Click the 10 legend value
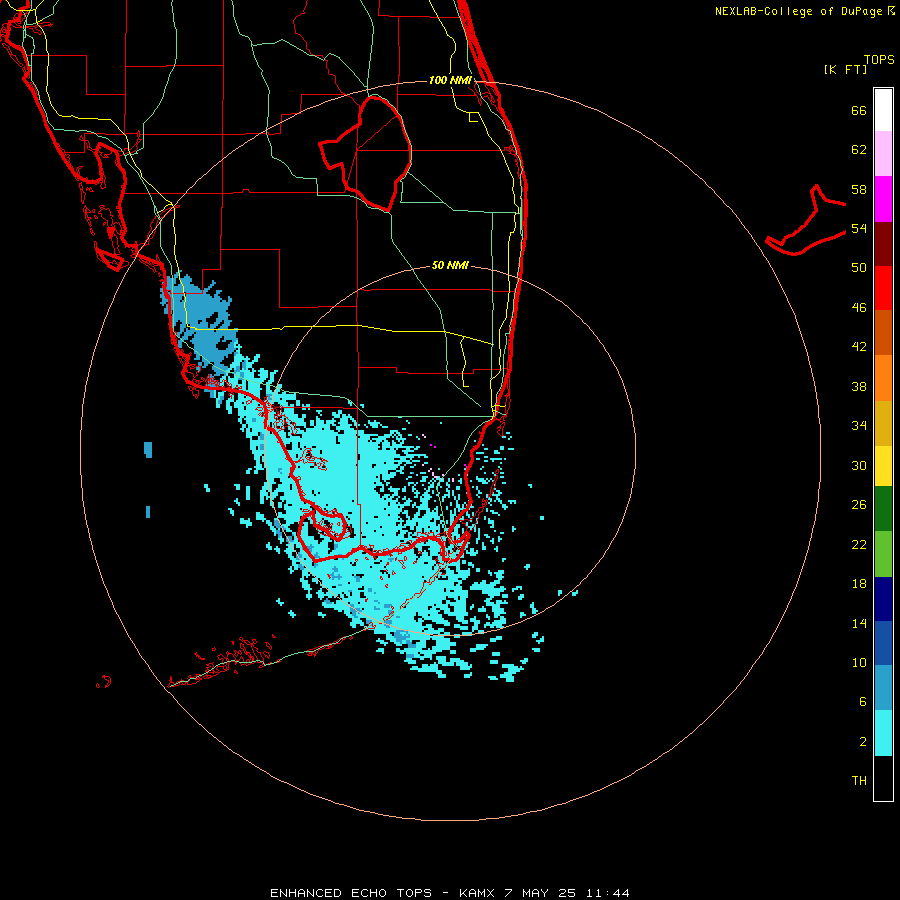 859,662
